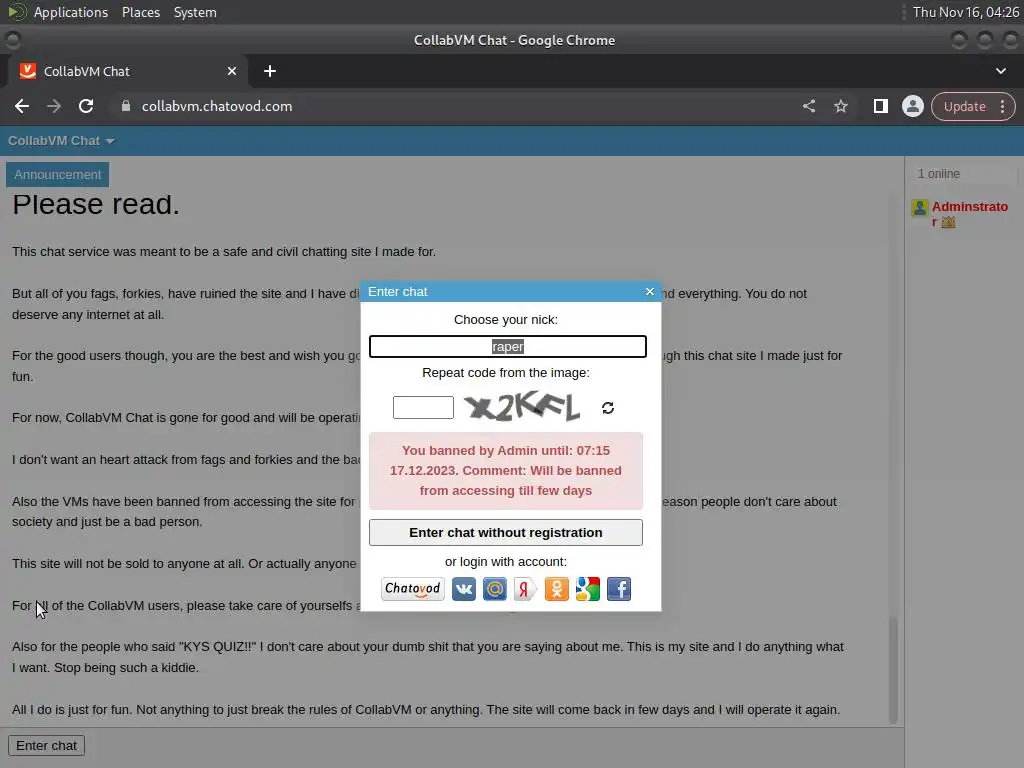1024x768 pixels.
Task: Click the clock in the top panel
Action: pyautogui.click(x=965, y=12)
